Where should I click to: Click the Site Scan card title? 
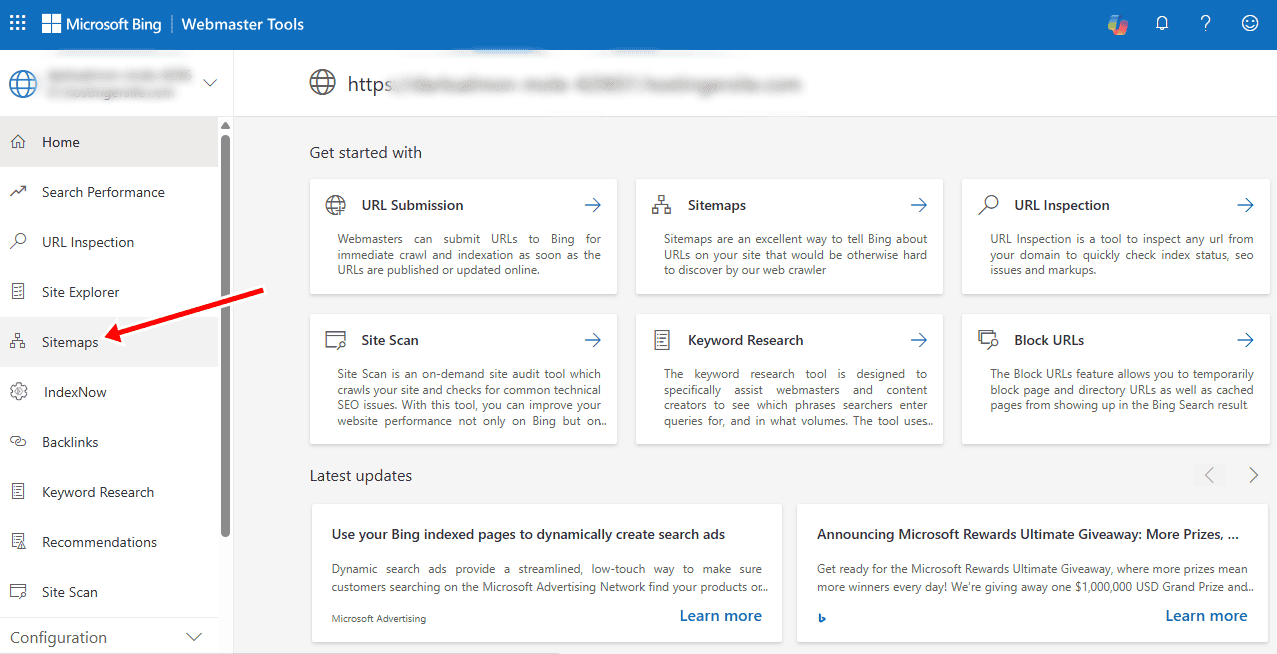click(x=390, y=340)
